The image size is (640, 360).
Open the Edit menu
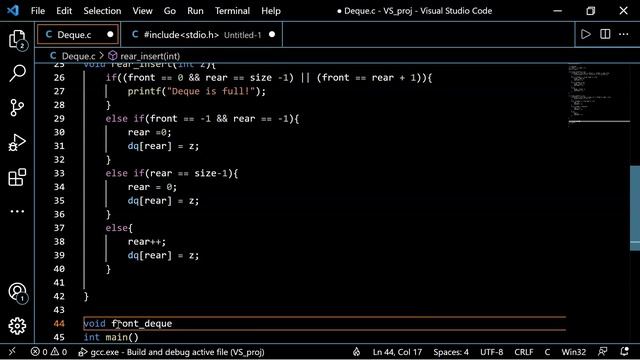(64, 11)
